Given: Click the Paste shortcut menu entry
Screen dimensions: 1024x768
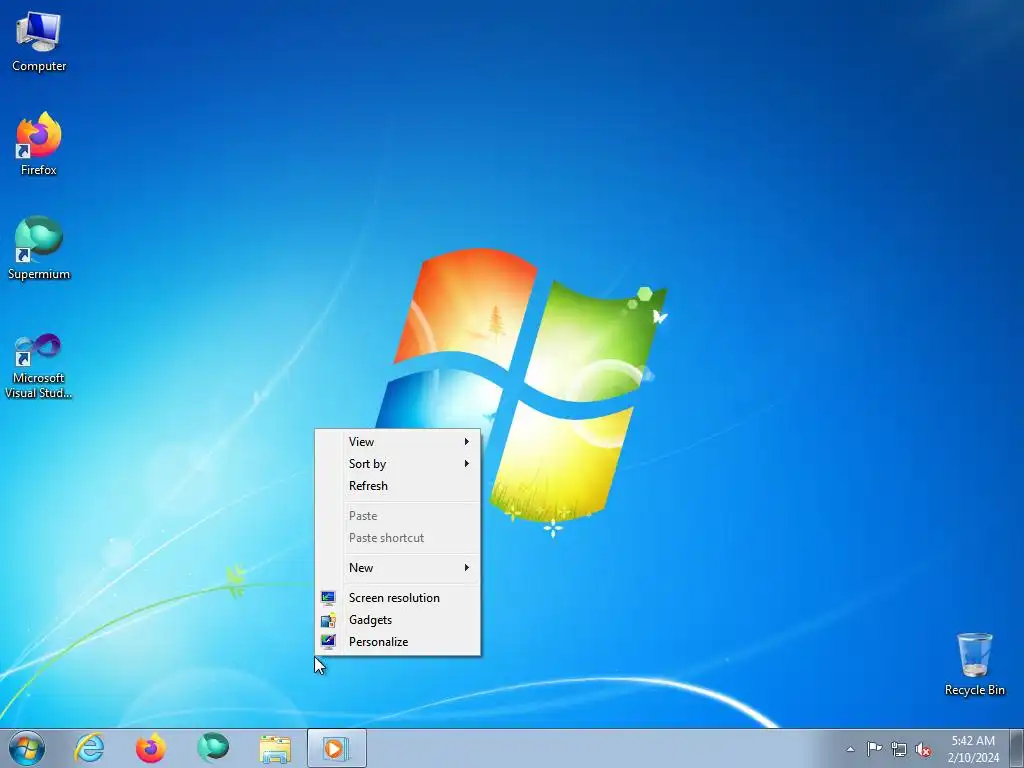Looking at the screenshot, I should pyautogui.click(x=398, y=538).
